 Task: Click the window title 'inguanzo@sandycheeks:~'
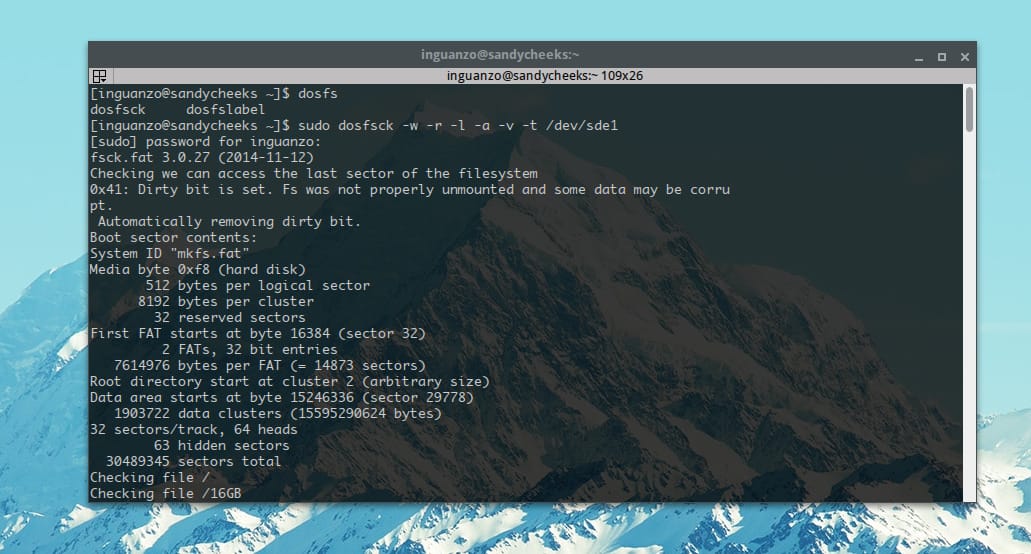[x=500, y=55]
